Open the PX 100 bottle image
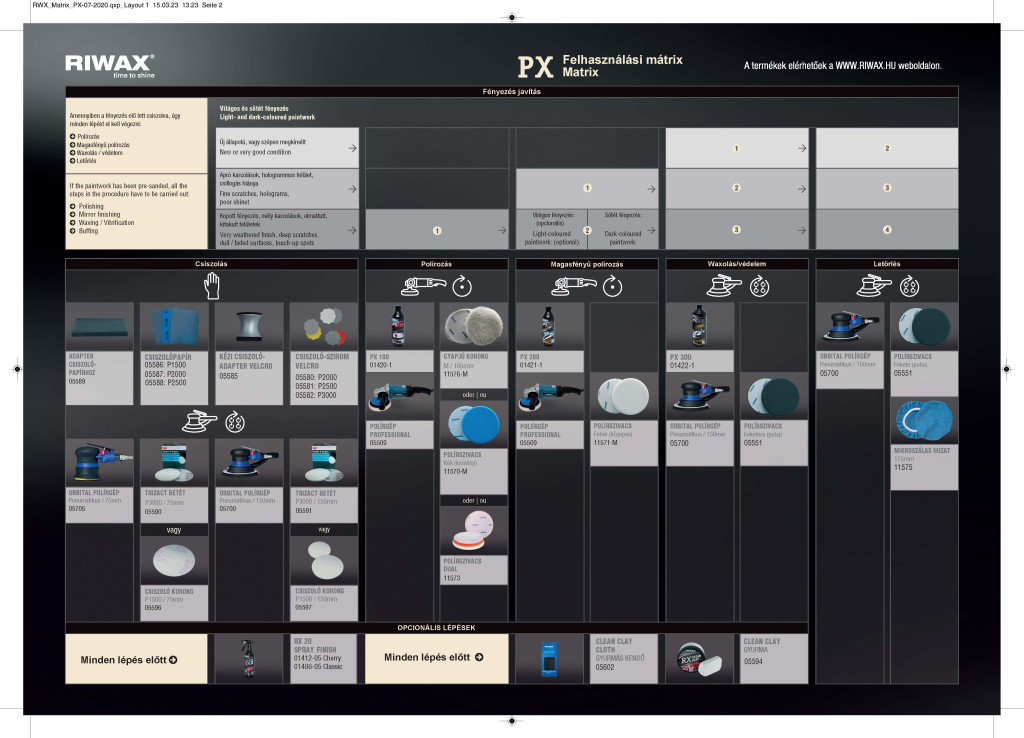Viewport: 1024px width, 738px height. click(398, 326)
